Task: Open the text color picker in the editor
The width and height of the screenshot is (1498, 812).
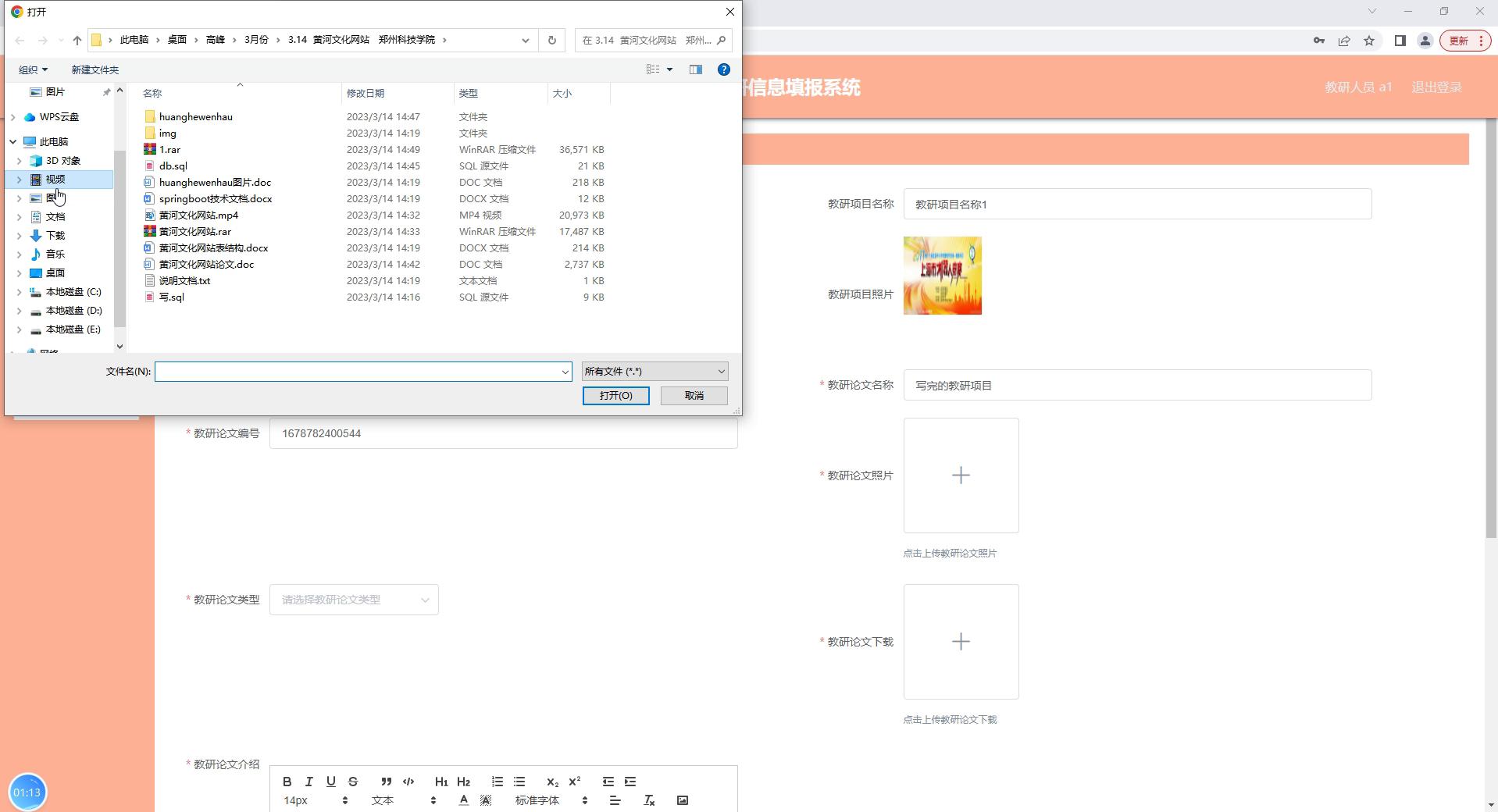Action: [463, 800]
